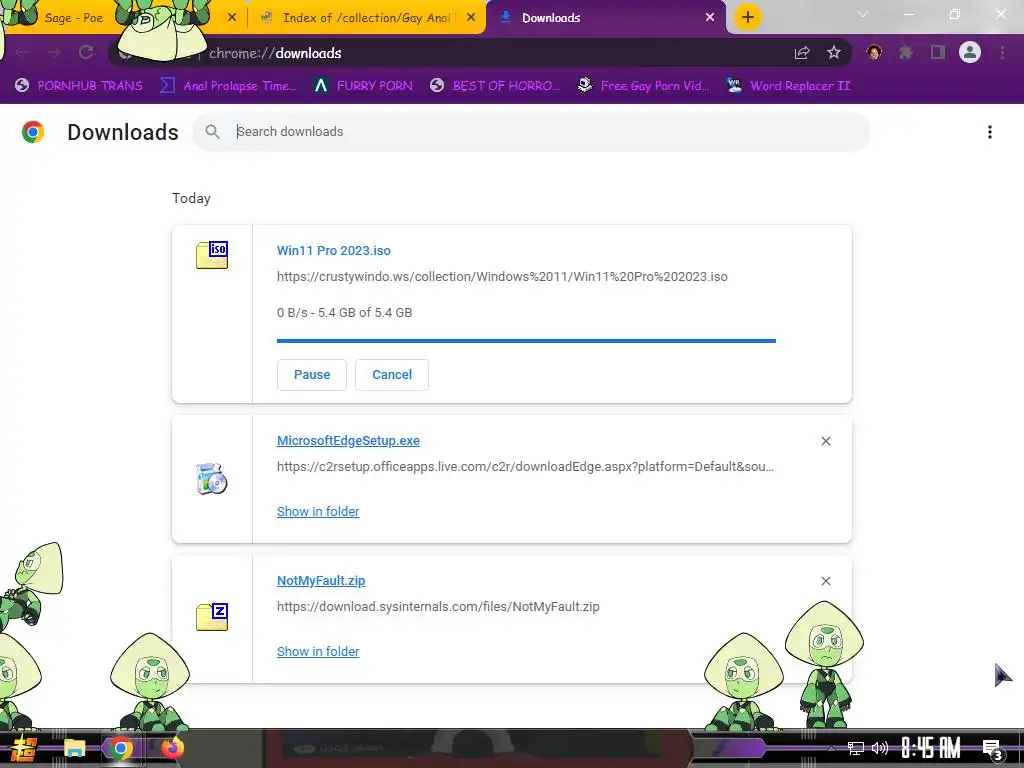
Task: Open the Chrome profile avatar
Action: point(970,52)
